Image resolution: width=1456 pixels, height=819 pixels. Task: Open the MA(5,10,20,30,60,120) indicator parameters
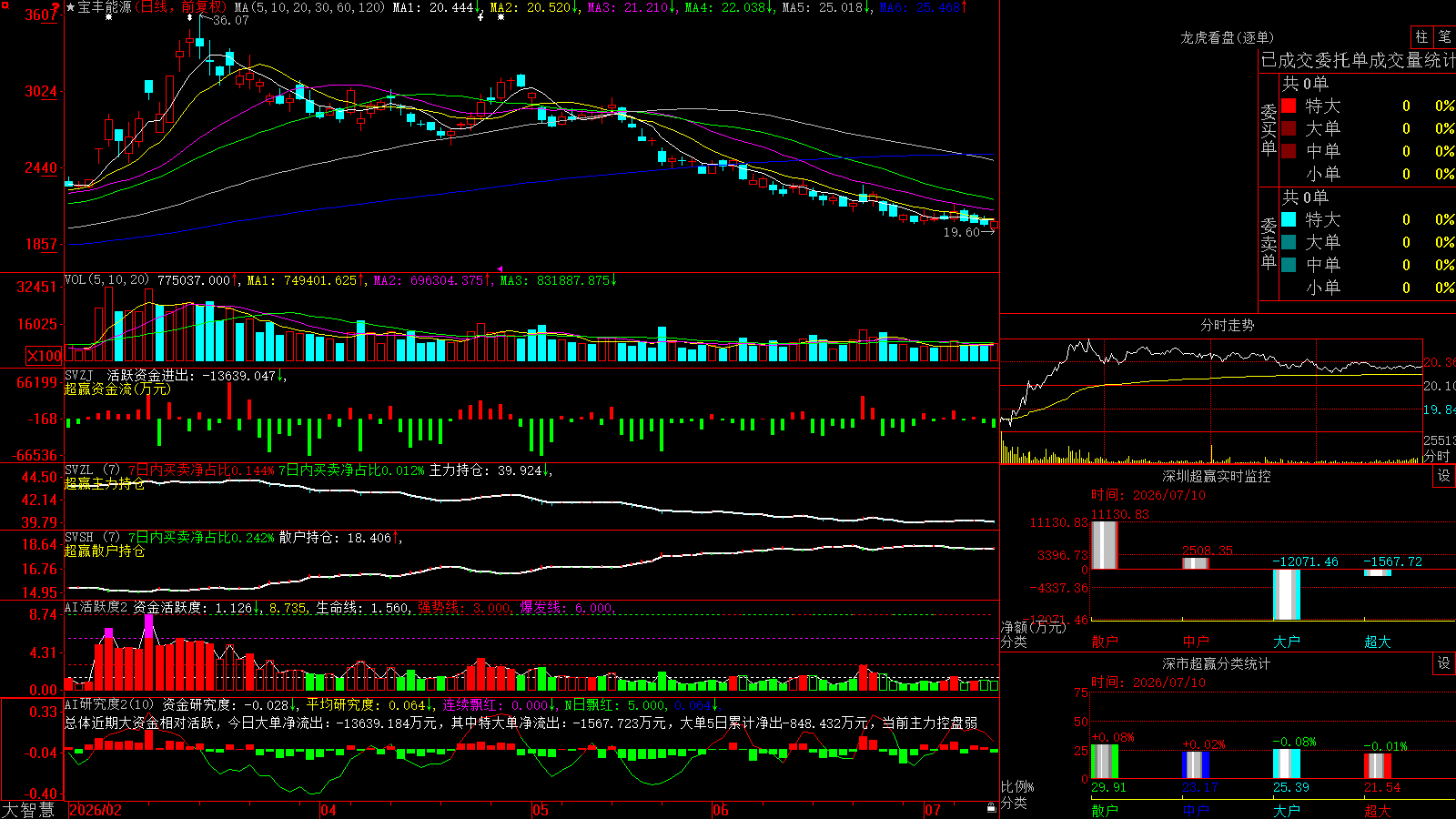(x=309, y=7)
